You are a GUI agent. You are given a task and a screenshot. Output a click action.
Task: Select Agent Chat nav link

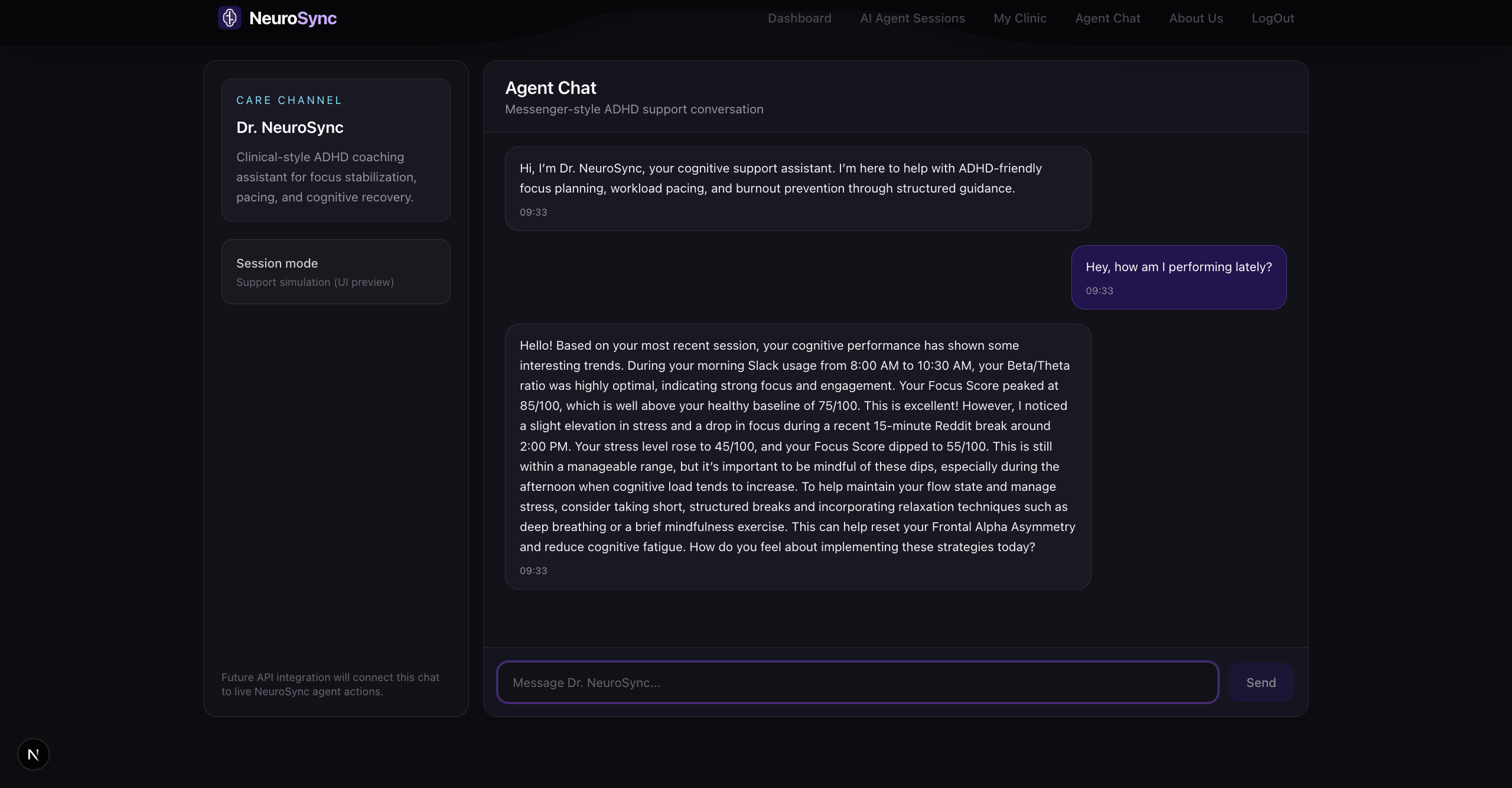pyautogui.click(x=1107, y=18)
